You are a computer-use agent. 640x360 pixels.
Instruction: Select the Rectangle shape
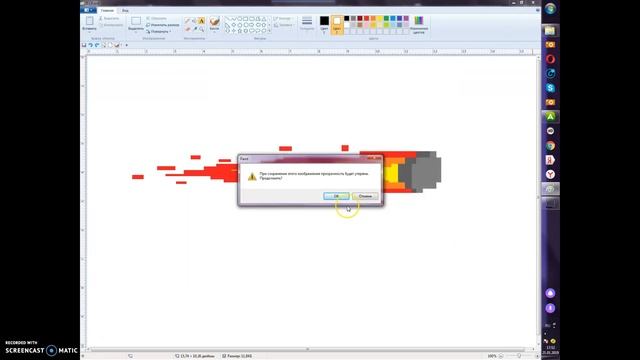tap(246, 19)
